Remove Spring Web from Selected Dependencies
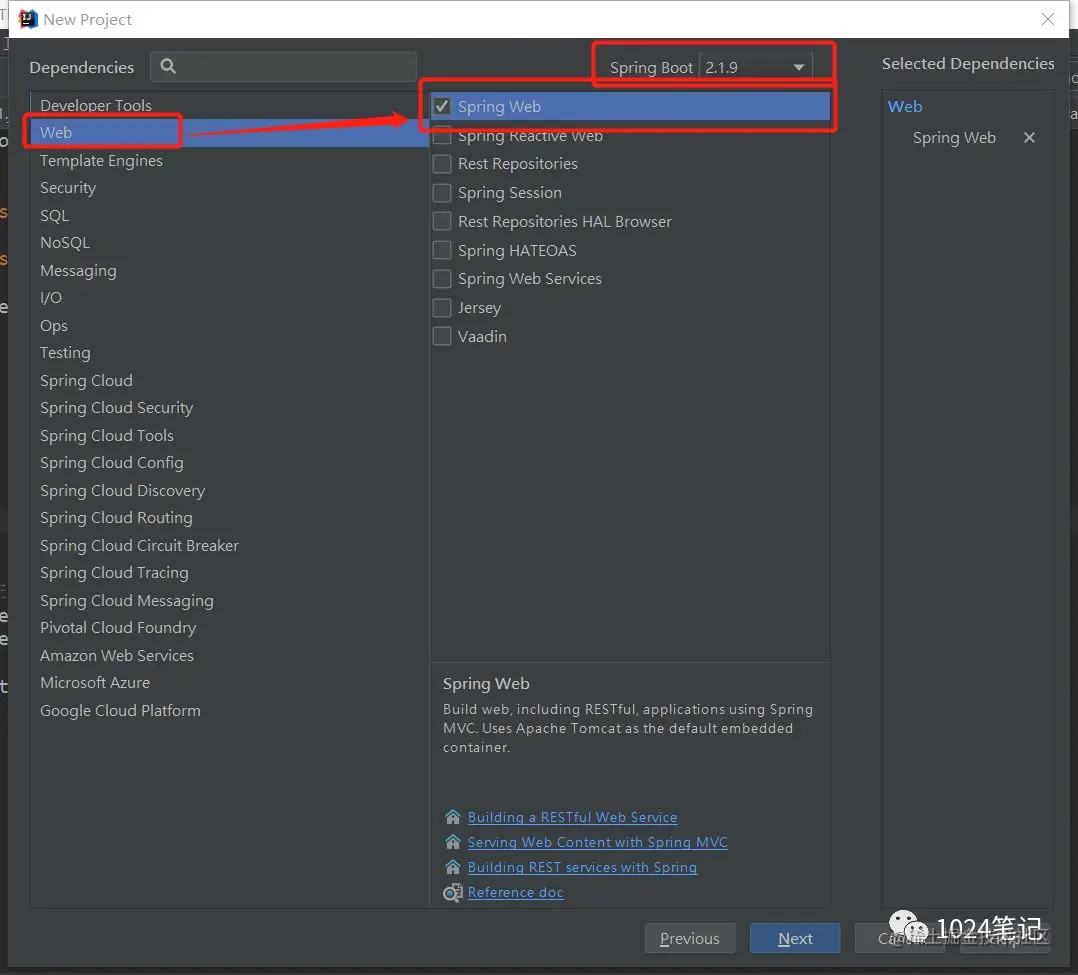Screen dimensions: 1078x975 point(1028,138)
